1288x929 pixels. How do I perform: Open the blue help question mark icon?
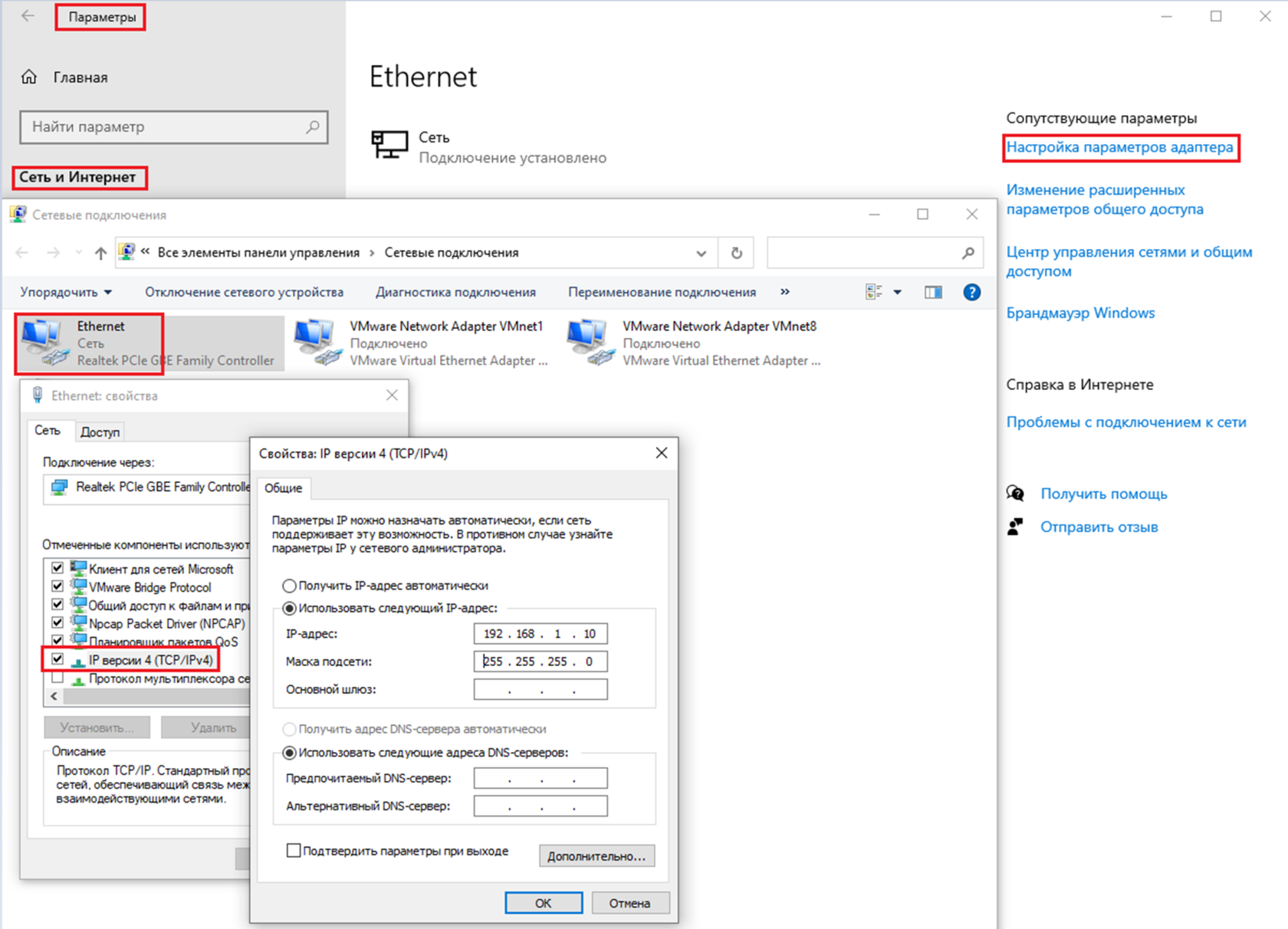(x=971, y=292)
